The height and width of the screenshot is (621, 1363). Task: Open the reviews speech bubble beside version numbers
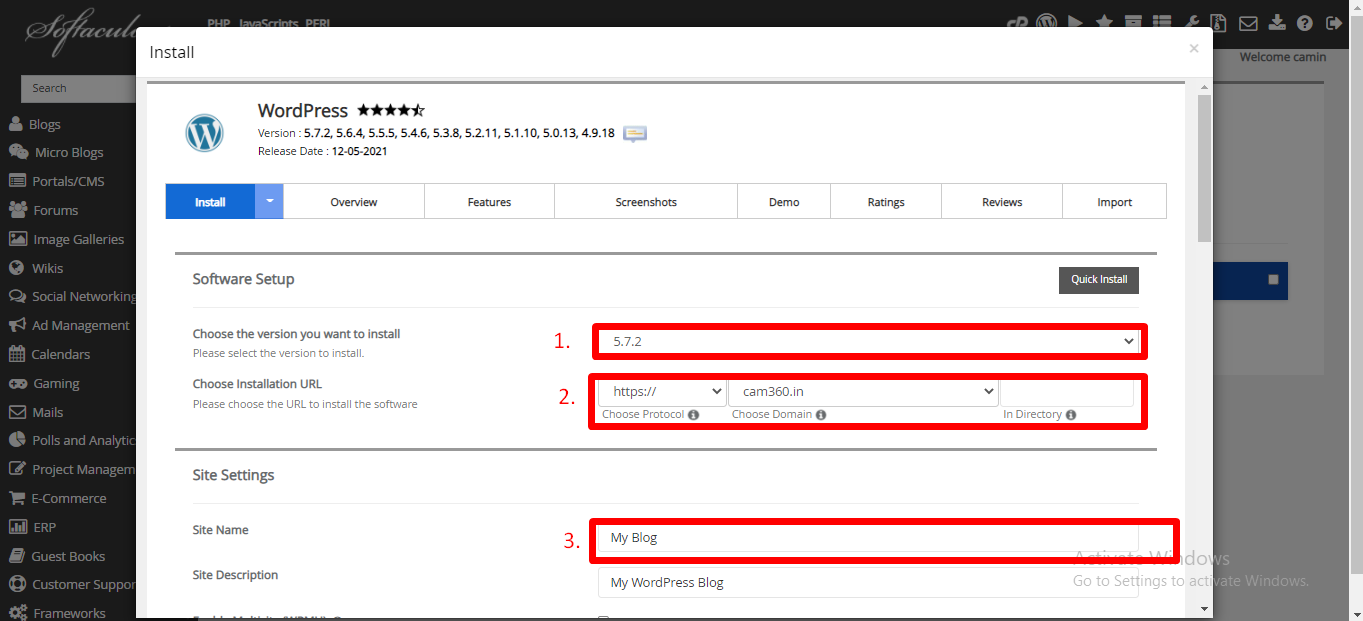point(634,133)
